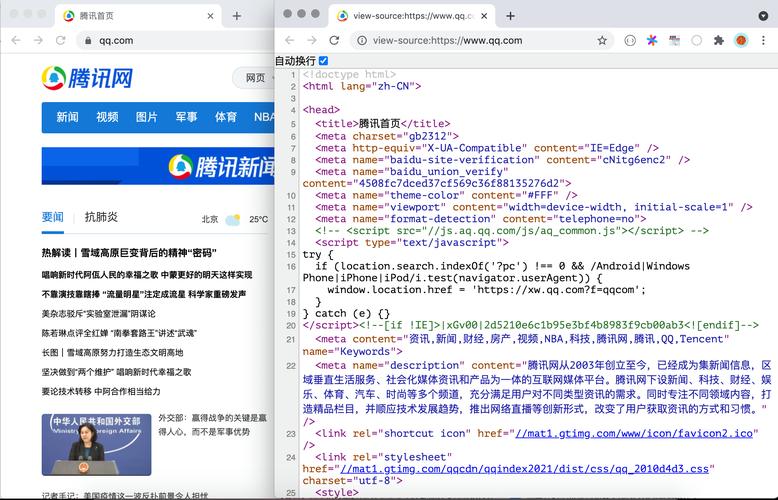Click the 腾讯网 logo
Screen dimensions: 778x500
coord(87,78)
